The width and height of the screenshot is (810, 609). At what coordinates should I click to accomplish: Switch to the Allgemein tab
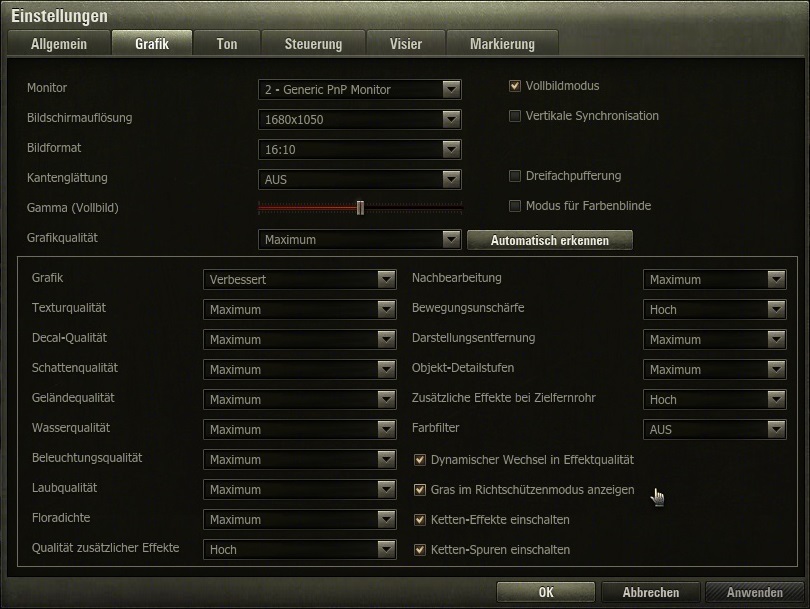(x=58, y=44)
